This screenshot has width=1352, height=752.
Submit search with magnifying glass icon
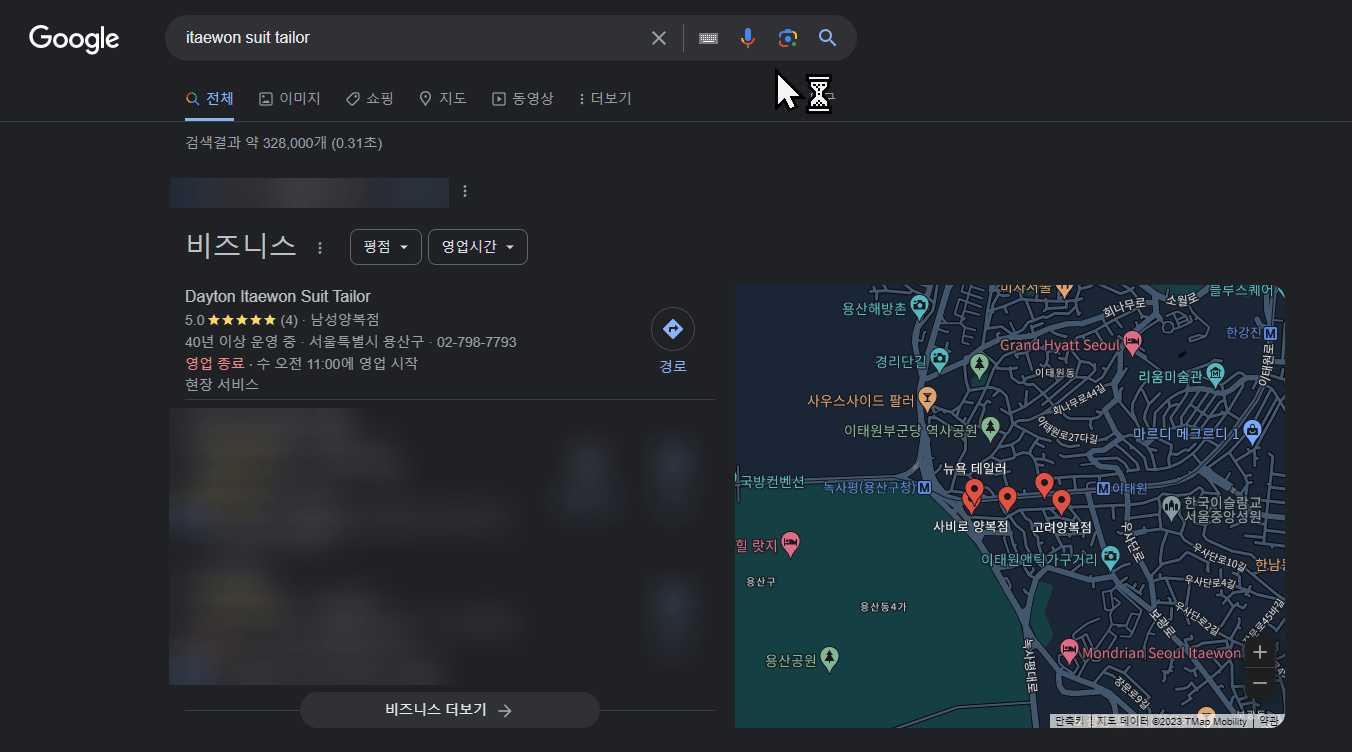(827, 38)
